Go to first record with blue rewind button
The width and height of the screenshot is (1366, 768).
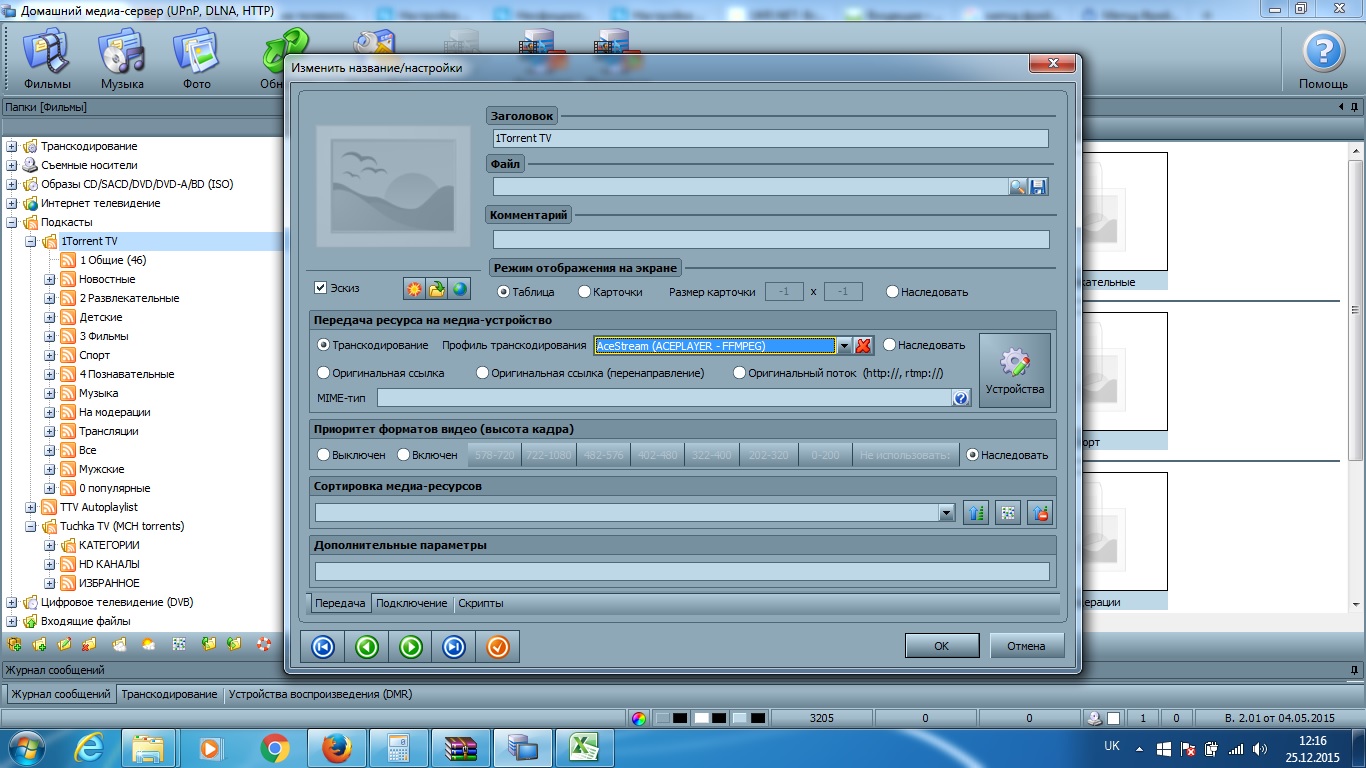pos(323,647)
